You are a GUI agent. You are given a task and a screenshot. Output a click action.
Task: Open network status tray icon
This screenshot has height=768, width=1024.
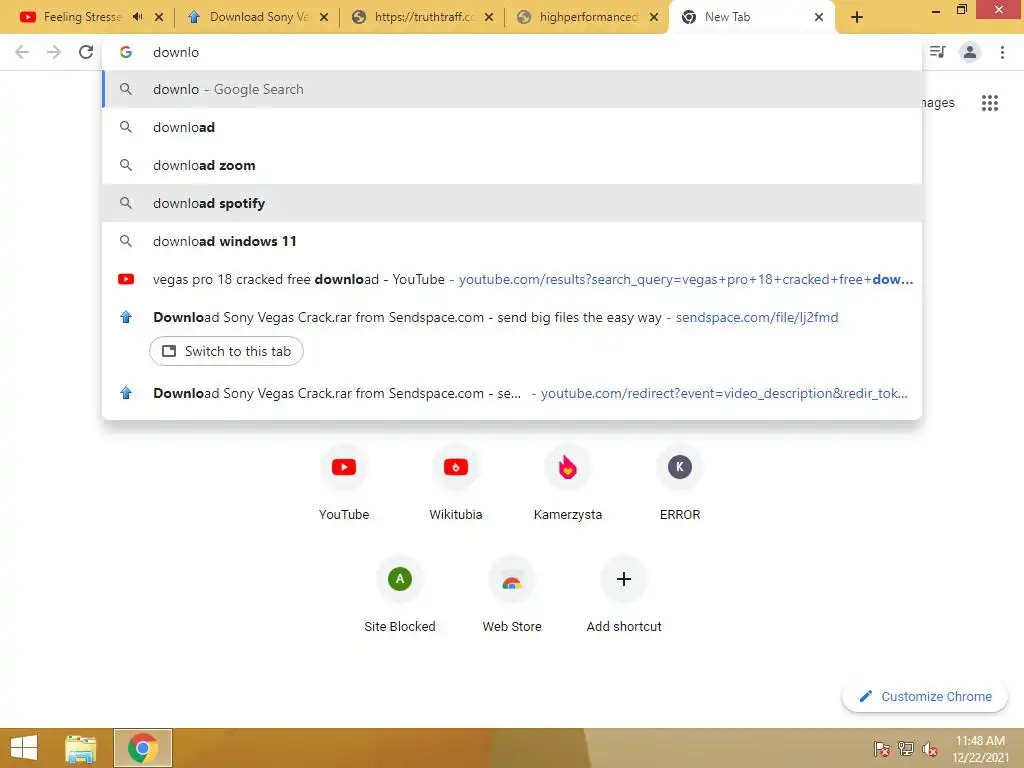[906, 749]
